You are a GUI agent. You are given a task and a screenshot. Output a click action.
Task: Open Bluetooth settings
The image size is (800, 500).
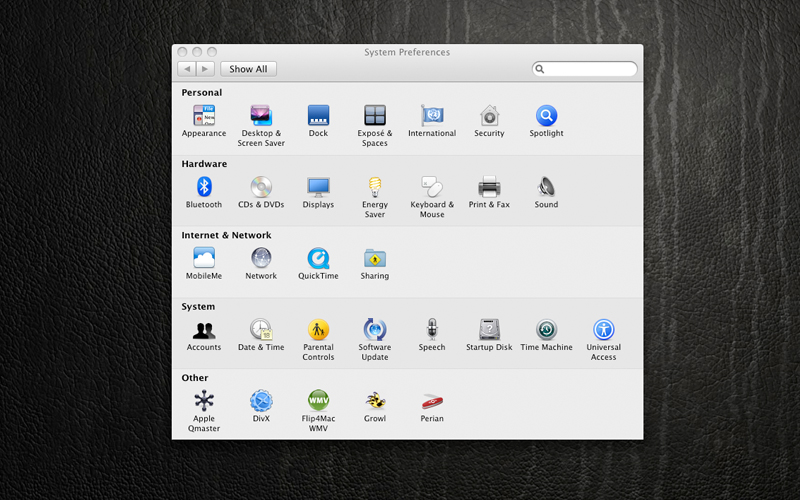pyautogui.click(x=204, y=187)
